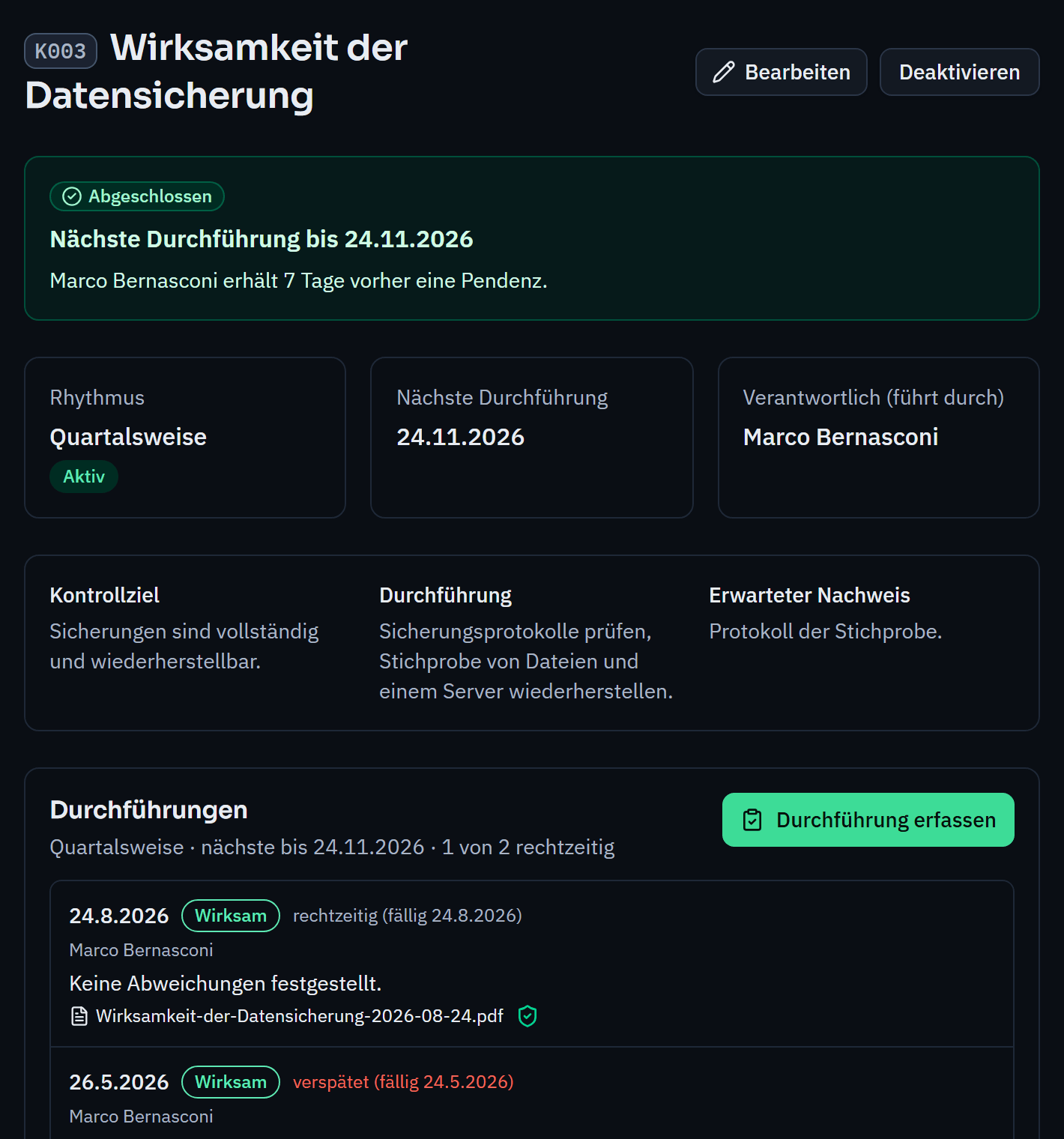Click the Wirksam badge of the 26.5.2026 entry
This screenshot has height=1139, width=1064.
231,1082
